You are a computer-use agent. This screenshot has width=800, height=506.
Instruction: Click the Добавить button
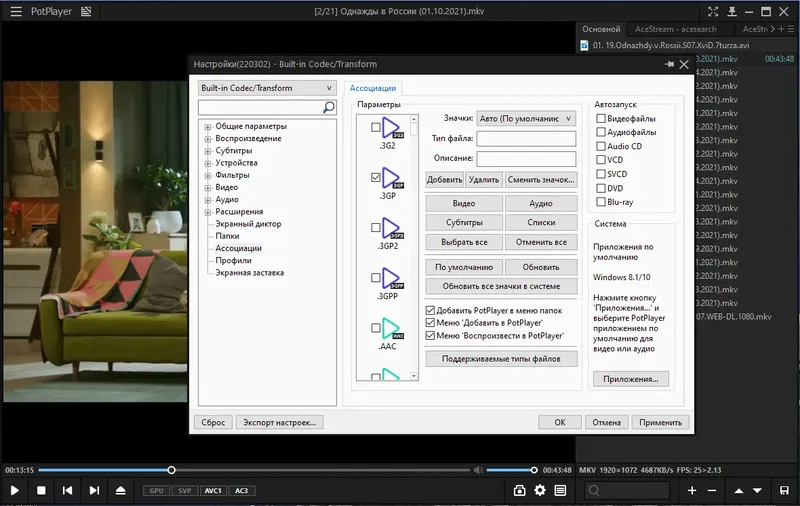[444, 180]
